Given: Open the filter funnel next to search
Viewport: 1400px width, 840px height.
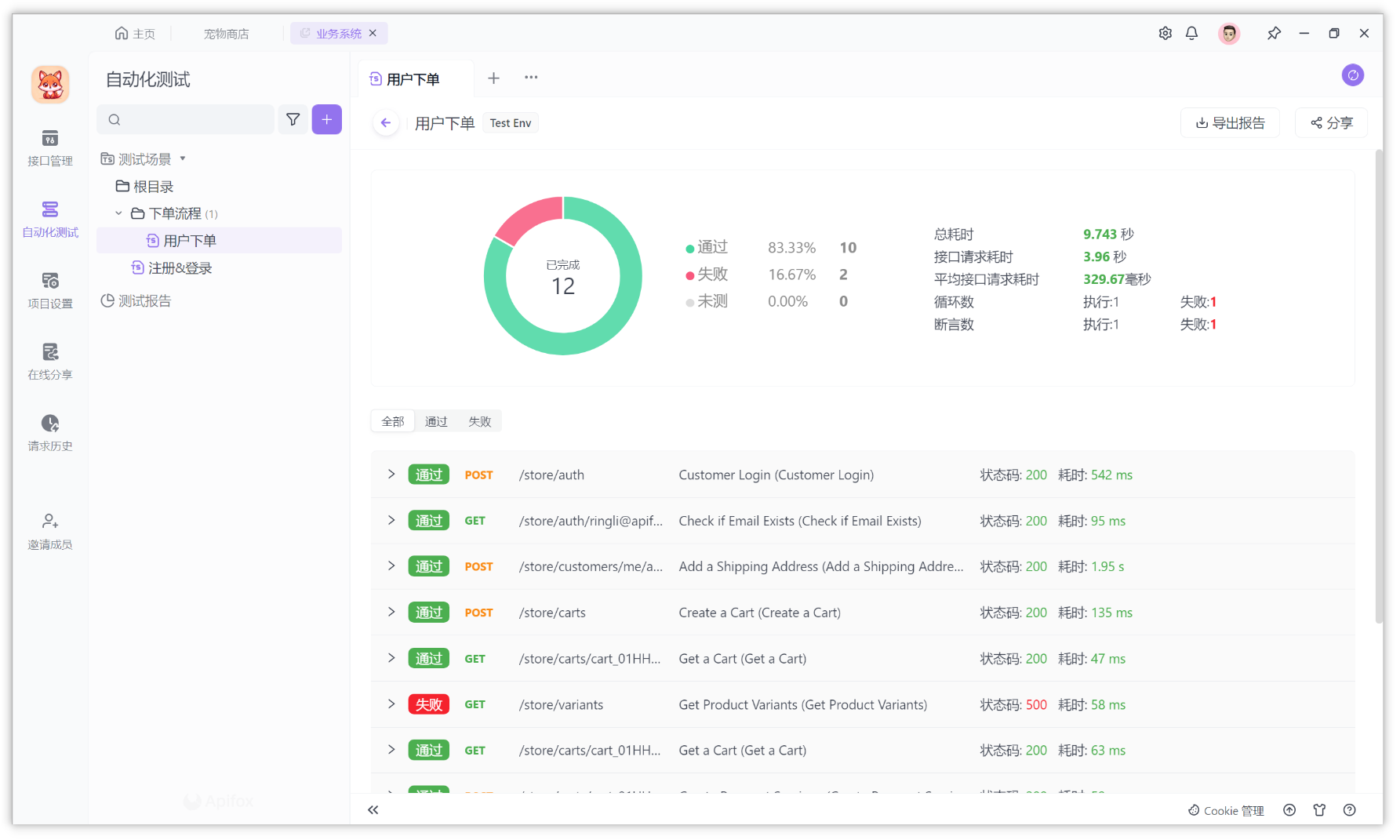Looking at the screenshot, I should pos(293,119).
